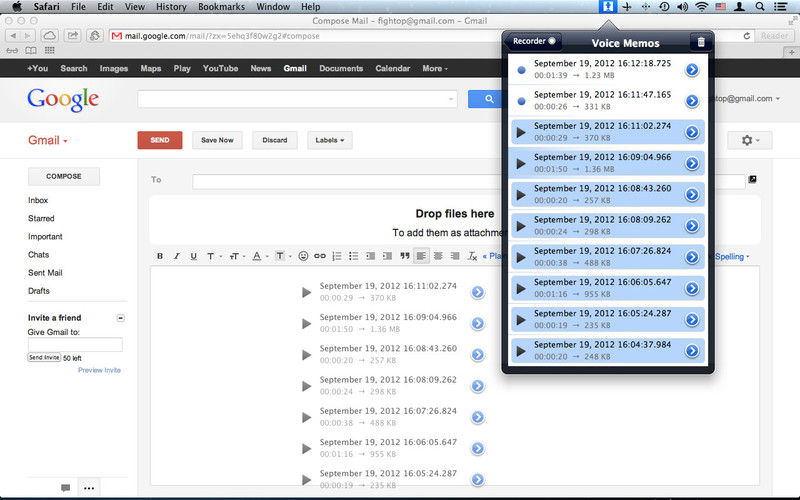Click the blue search button
The width and height of the screenshot is (800, 500).
click(x=485, y=99)
